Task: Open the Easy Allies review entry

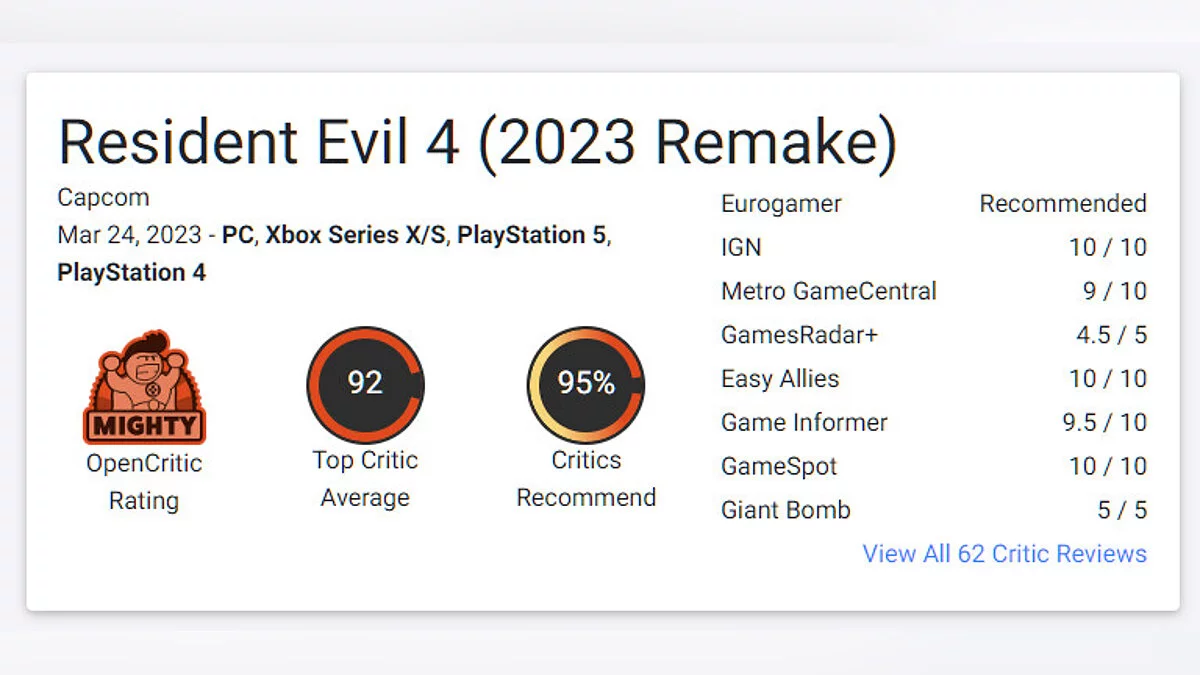Action: [780, 379]
